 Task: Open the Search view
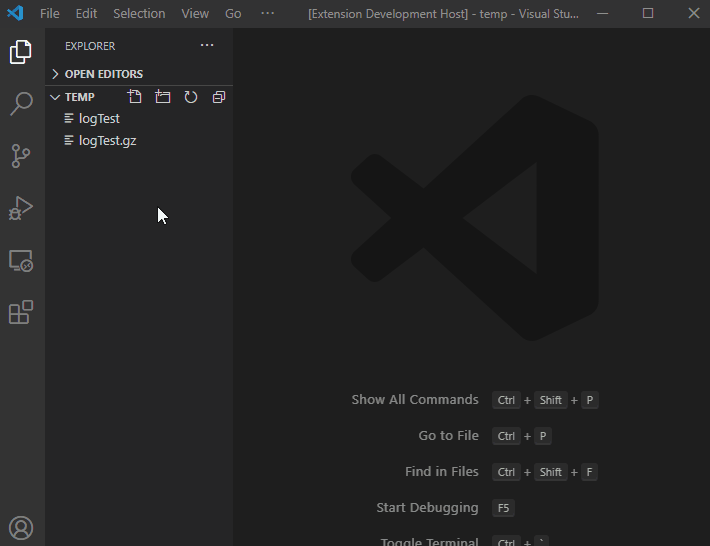pos(21,104)
